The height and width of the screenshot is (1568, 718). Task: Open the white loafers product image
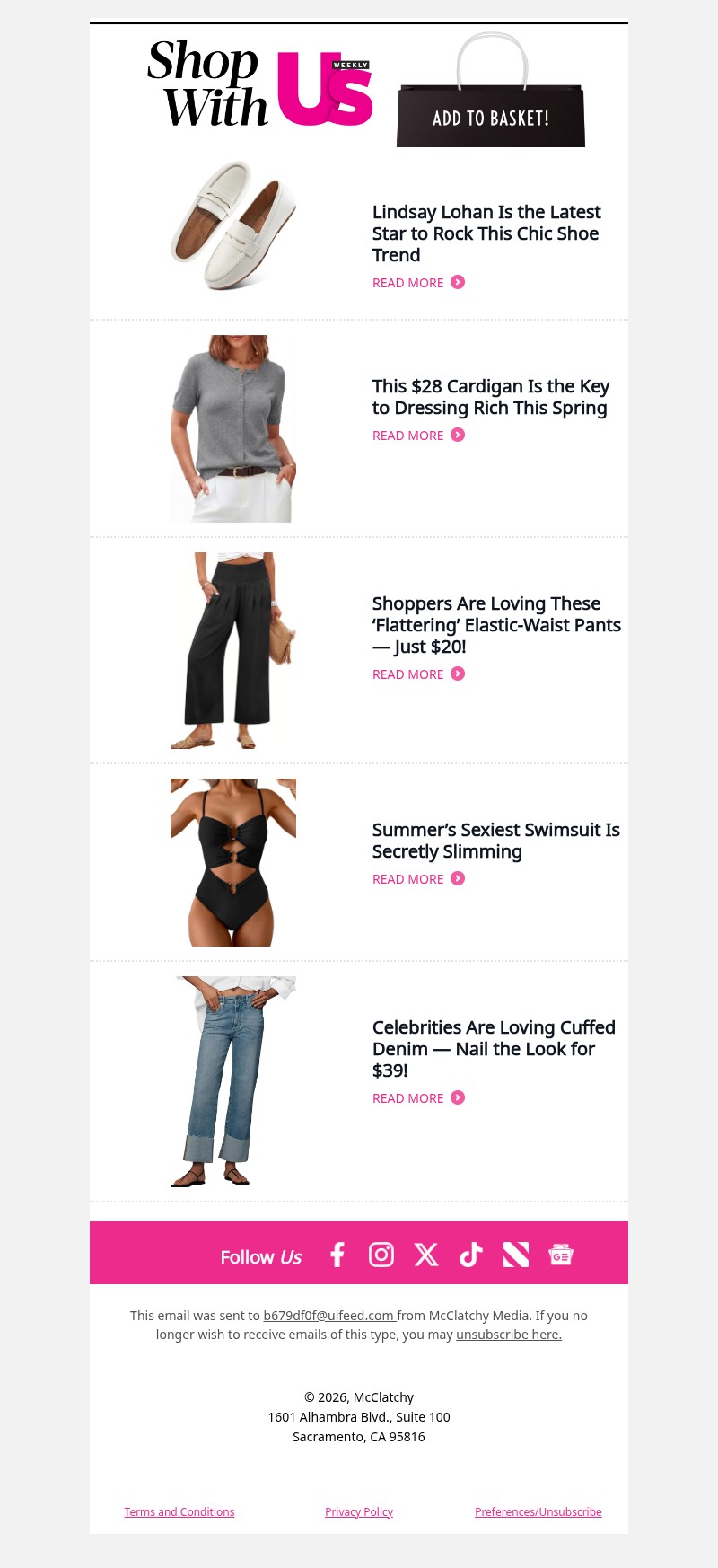[233, 225]
